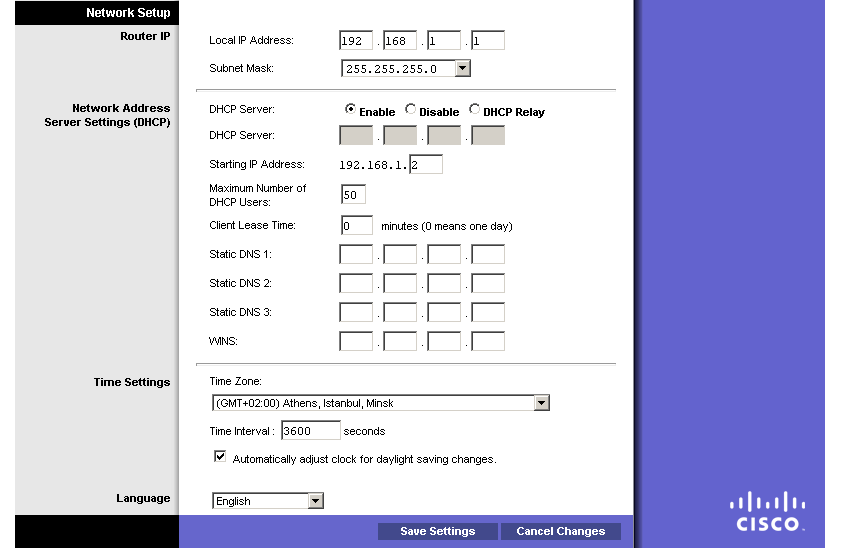Click the Client Lease Time input field
The image size is (852, 551).
356,226
